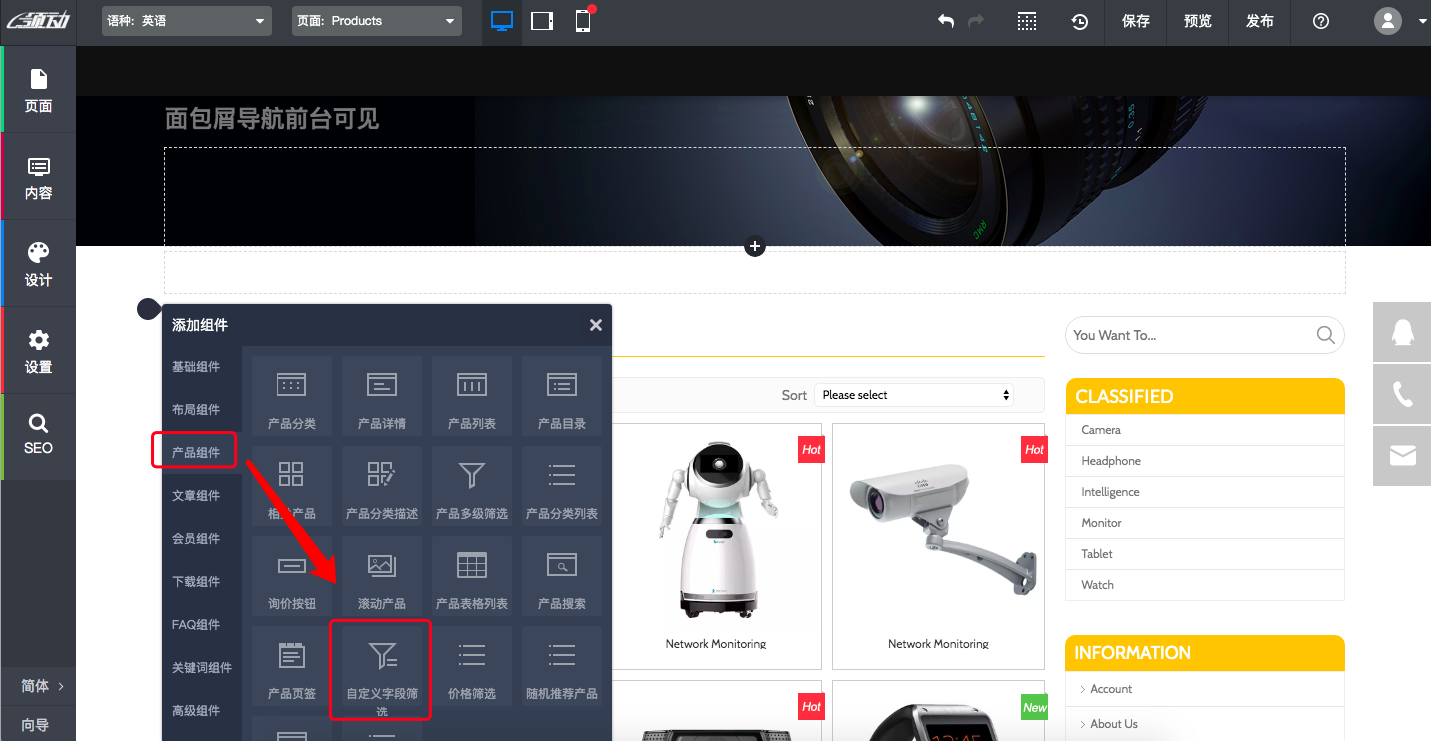The height and width of the screenshot is (741, 1431).
Task: Select the 产品搜索 component icon
Action: [561, 577]
